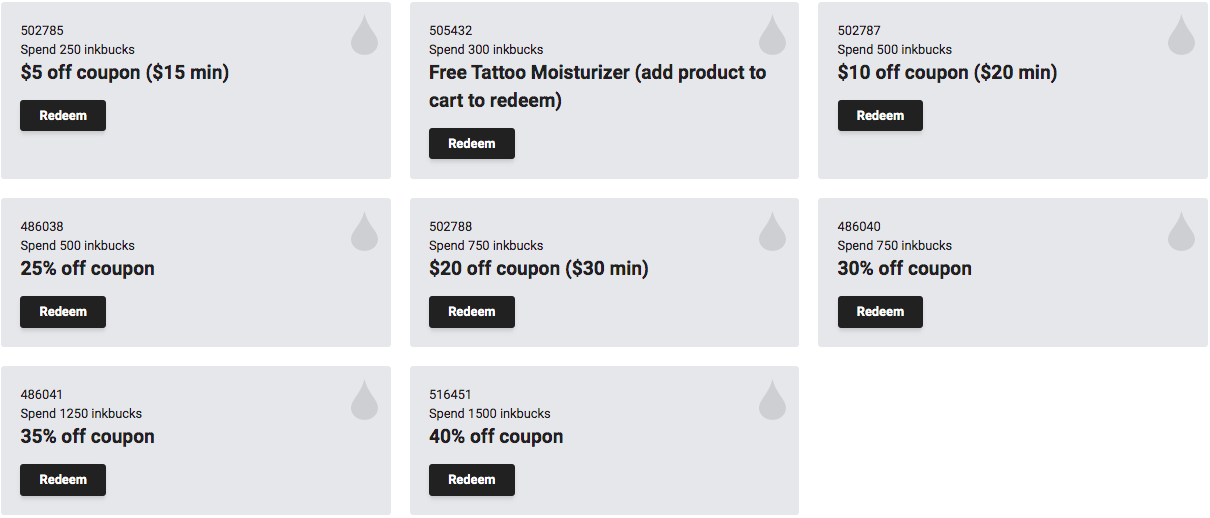This screenshot has width=1210, height=518.
Task: Click ink drop icon on Free Tattoo Moisturizer card
Action: pos(772,35)
